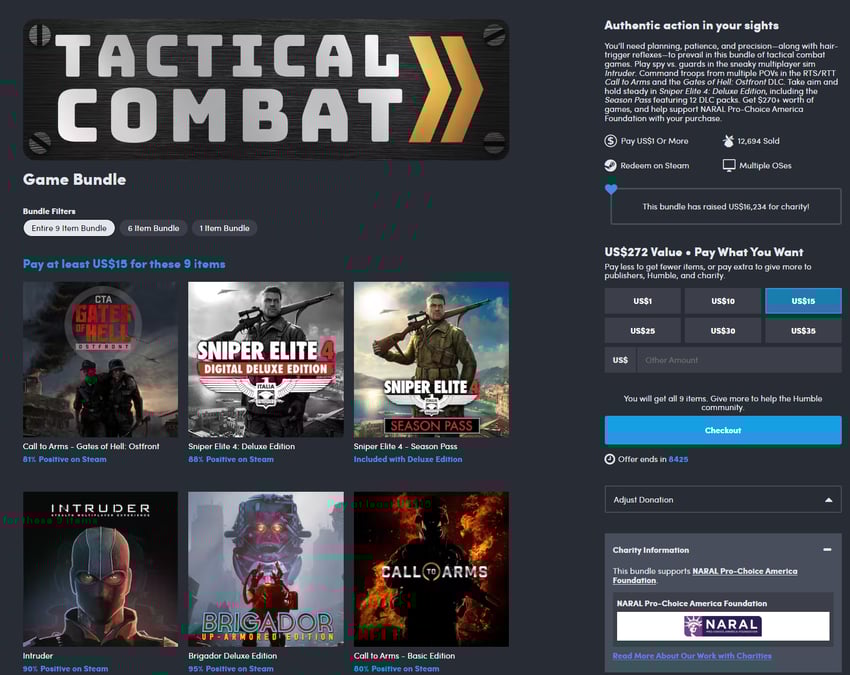This screenshot has width=850, height=675.
Task: Click the Included with Deluxe Edition link
Action: 408,459
